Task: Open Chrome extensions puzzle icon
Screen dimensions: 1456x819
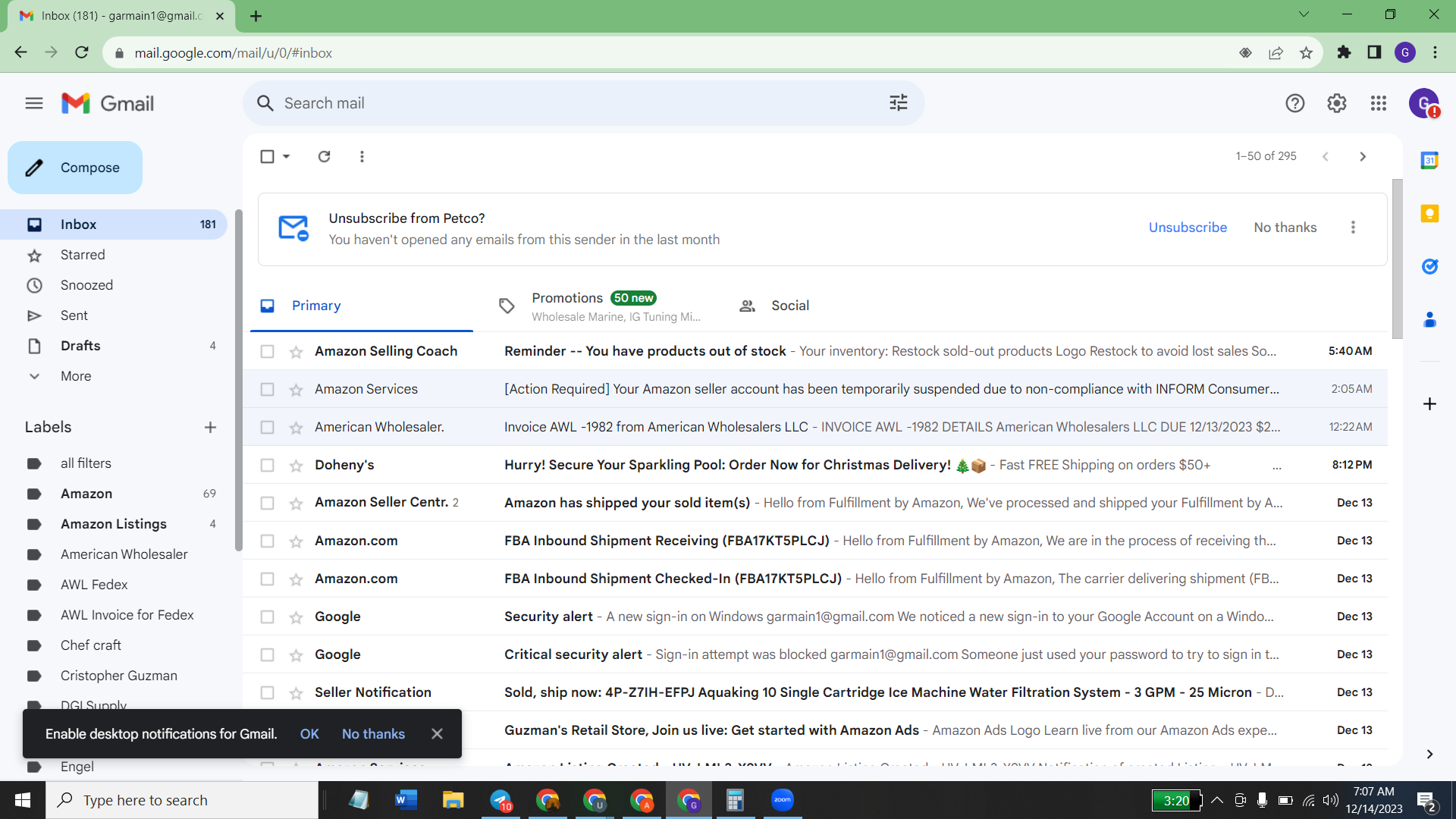Action: coord(1344,52)
